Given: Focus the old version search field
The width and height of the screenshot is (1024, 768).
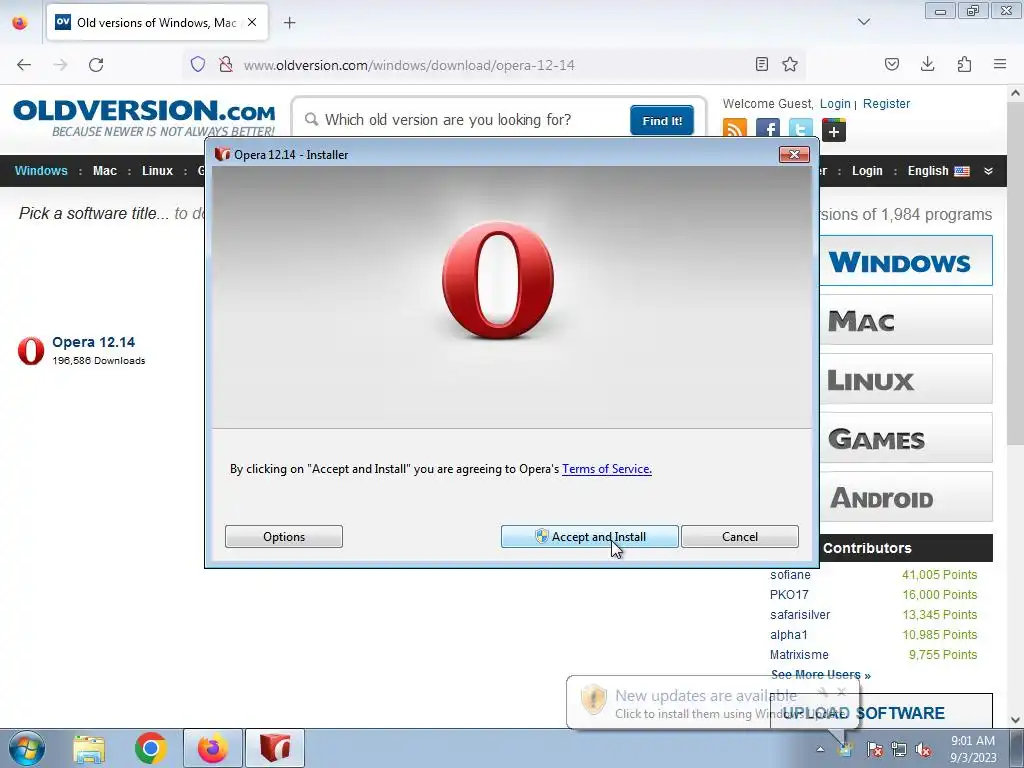Looking at the screenshot, I should (464, 120).
